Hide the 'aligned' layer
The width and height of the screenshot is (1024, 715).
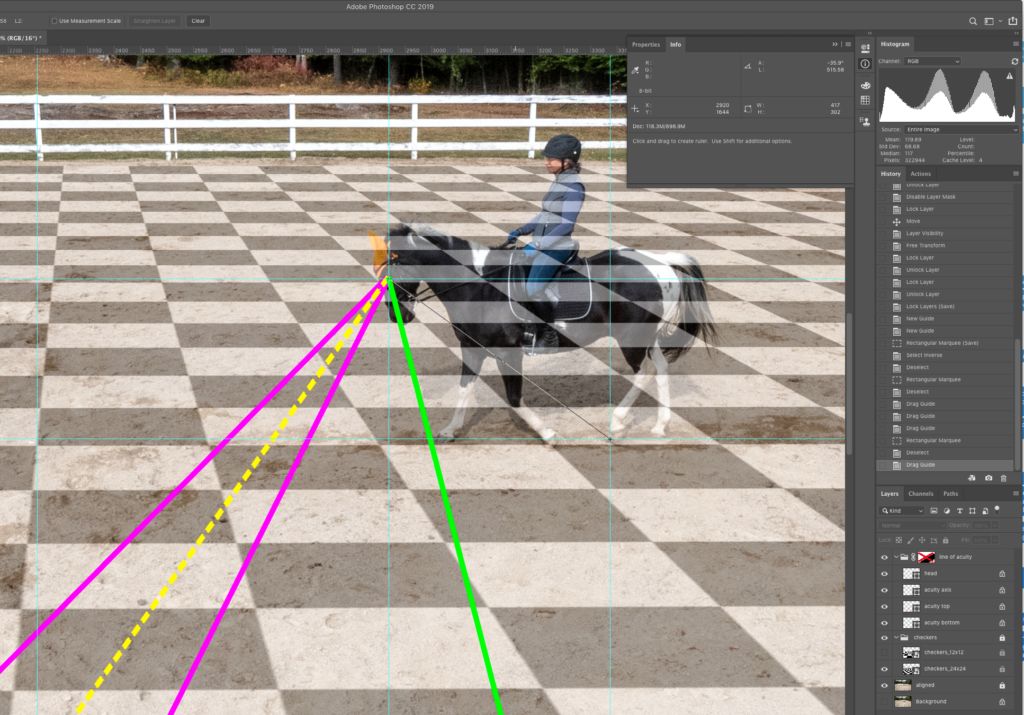[885, 686]
